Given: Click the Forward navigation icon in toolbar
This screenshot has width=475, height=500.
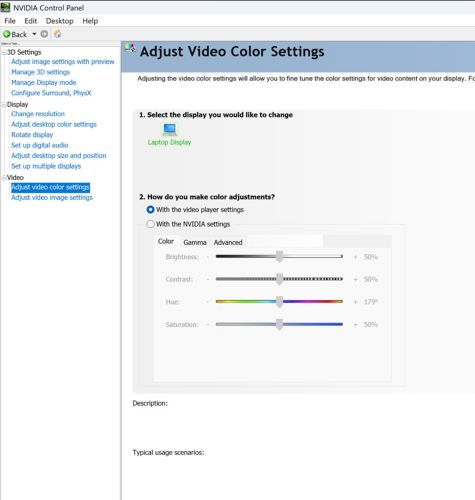Looking at the screenshot, I should (x=44, y=34).
